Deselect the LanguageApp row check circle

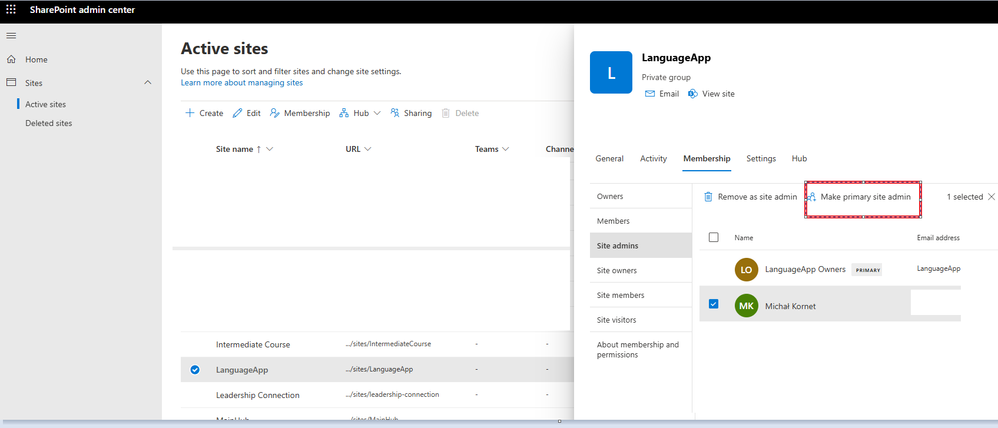point(195,369)
